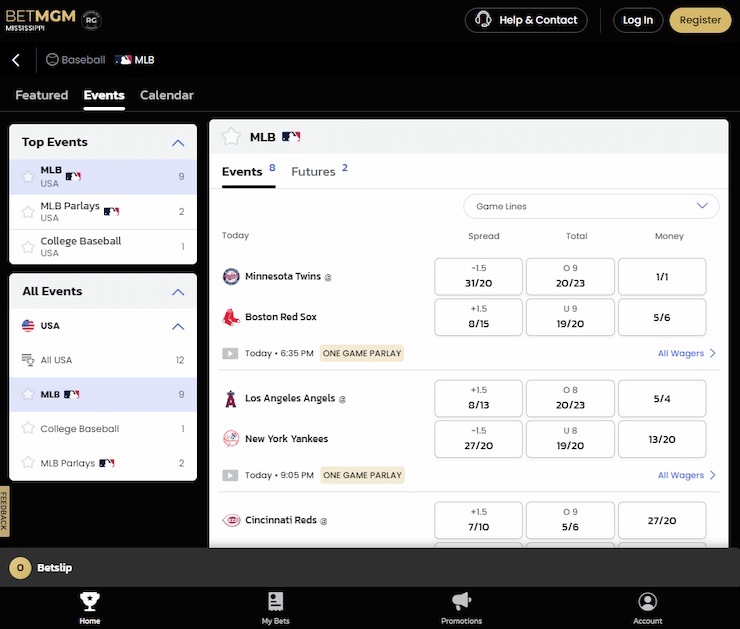Select Angels spread +1.5 at 8/13

click(478, 398)
